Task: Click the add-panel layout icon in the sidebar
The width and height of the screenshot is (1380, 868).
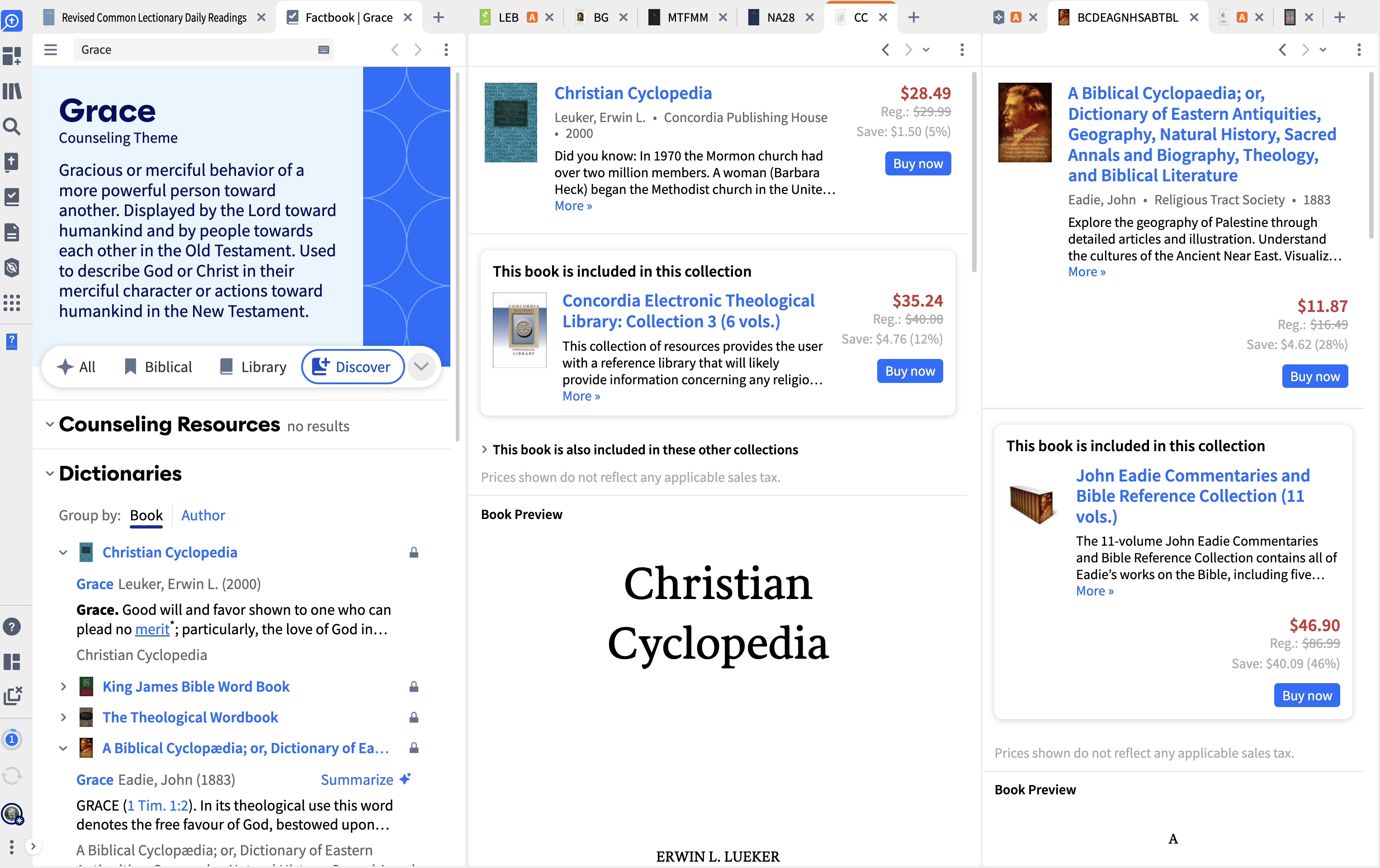Action: click(x=12, y=56)
